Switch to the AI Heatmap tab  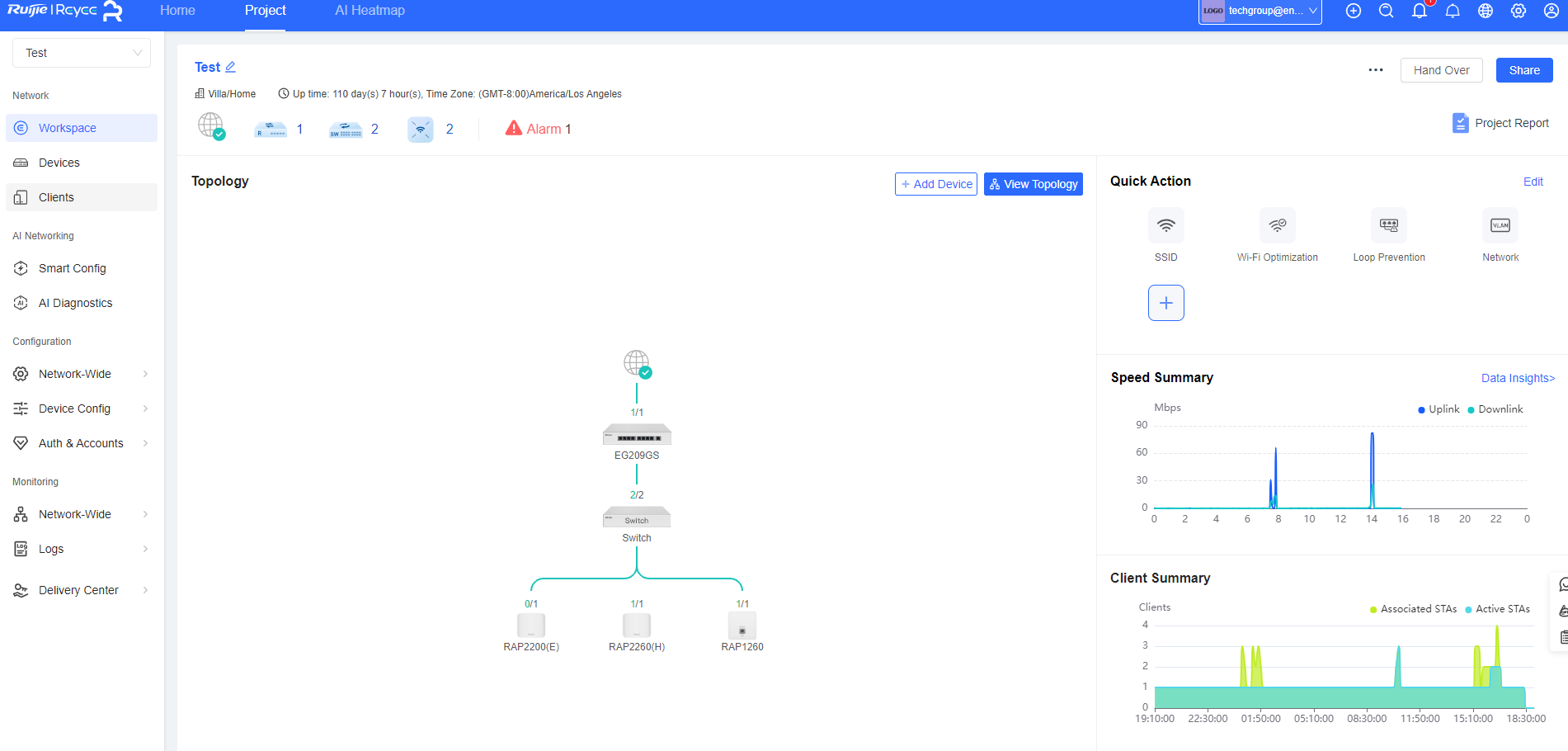click(x=369, y=10)
